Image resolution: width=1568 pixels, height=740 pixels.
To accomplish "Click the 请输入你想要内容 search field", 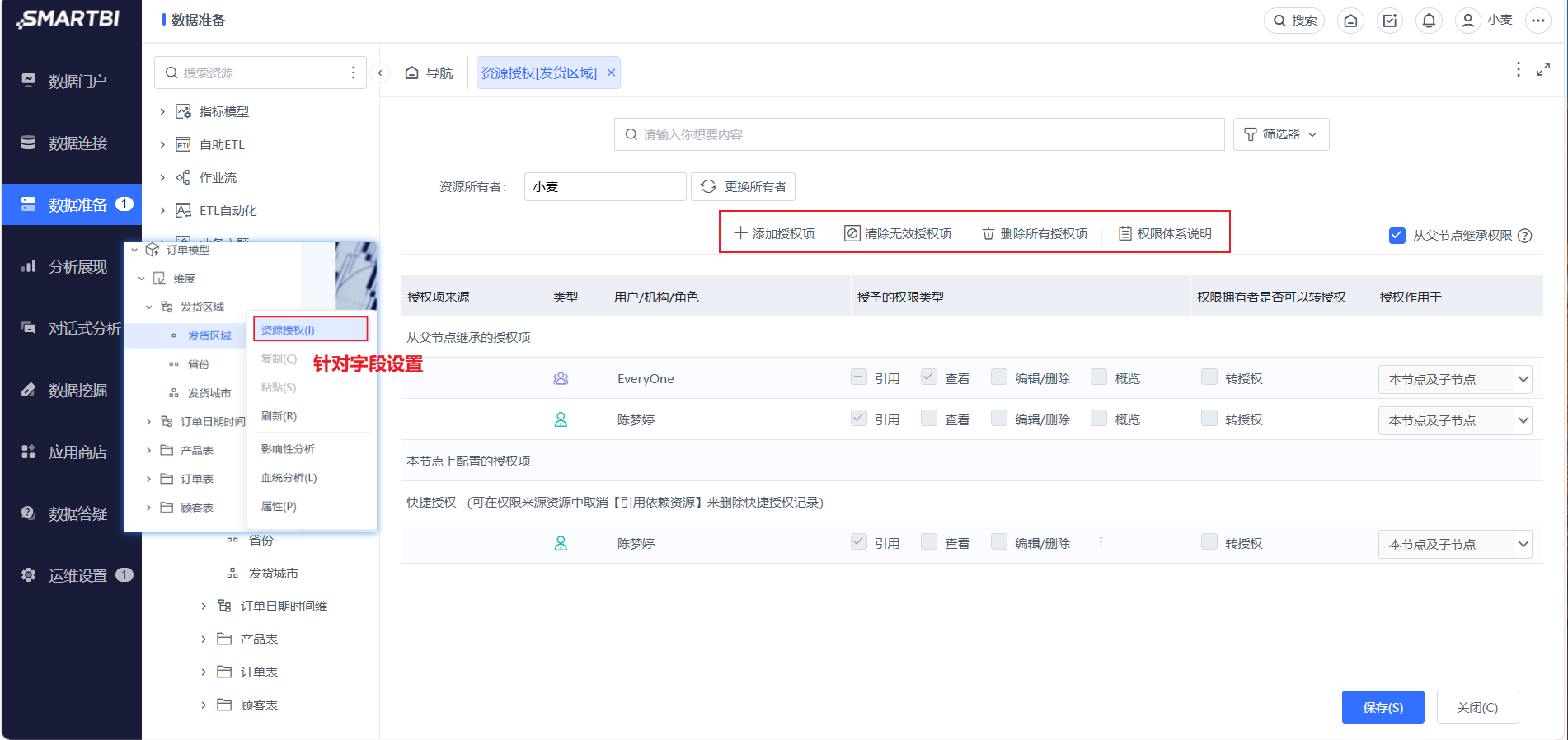I will [x=918, y=134].
